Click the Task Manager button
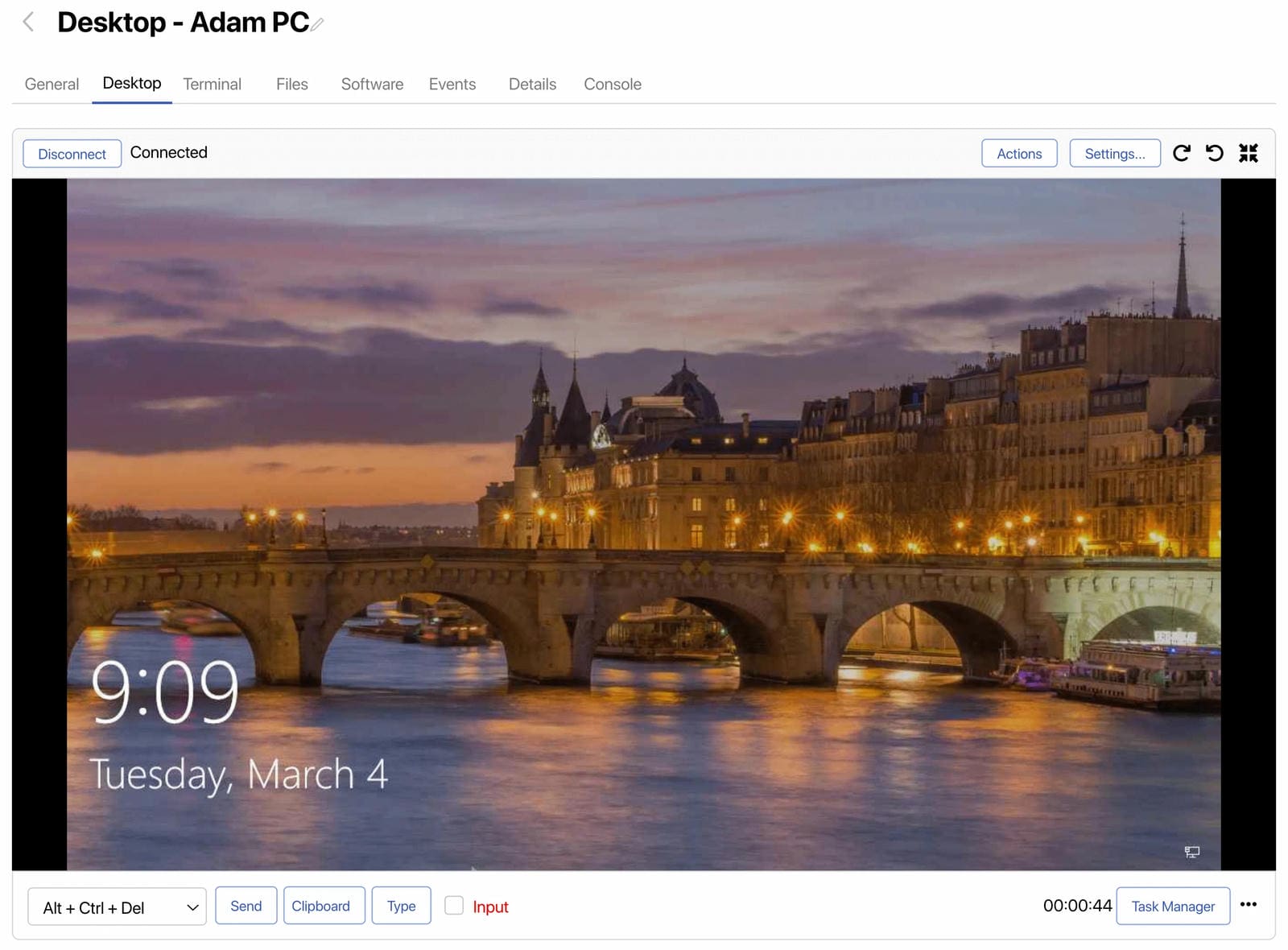The image size is (1288, 950). [x=1172, y=907]
